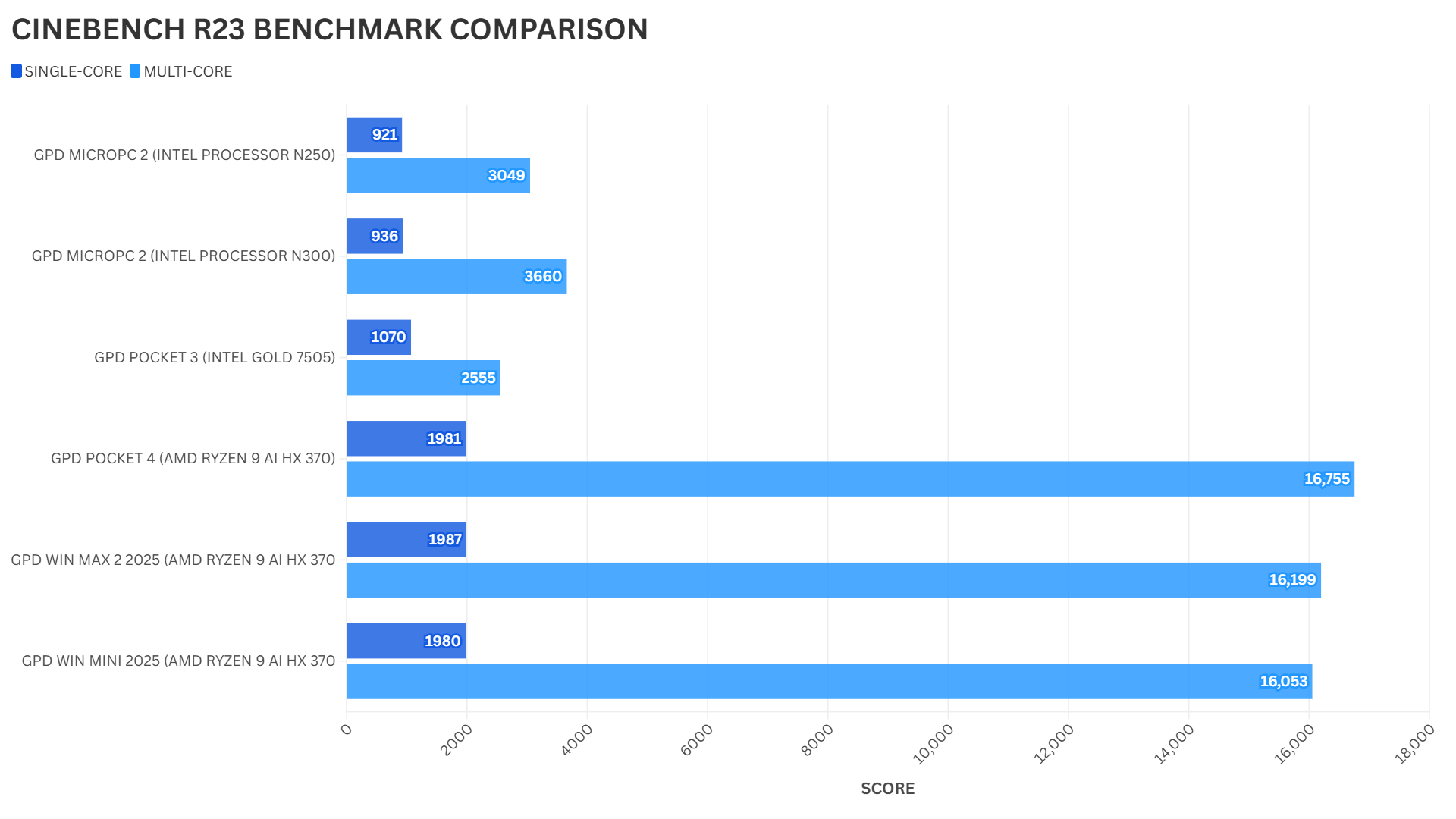Select the 16,755 multi-core bar
The width and height of the screenshot is (1456, 819).
(849, 479)
